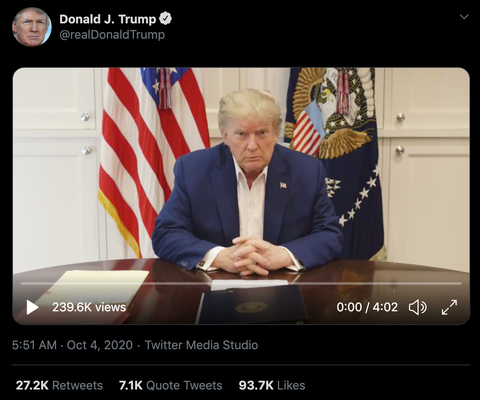The width and height of the screenshot is (480, 400).
Task: Click the 239.6K views counter
Action: coord(89,307)
